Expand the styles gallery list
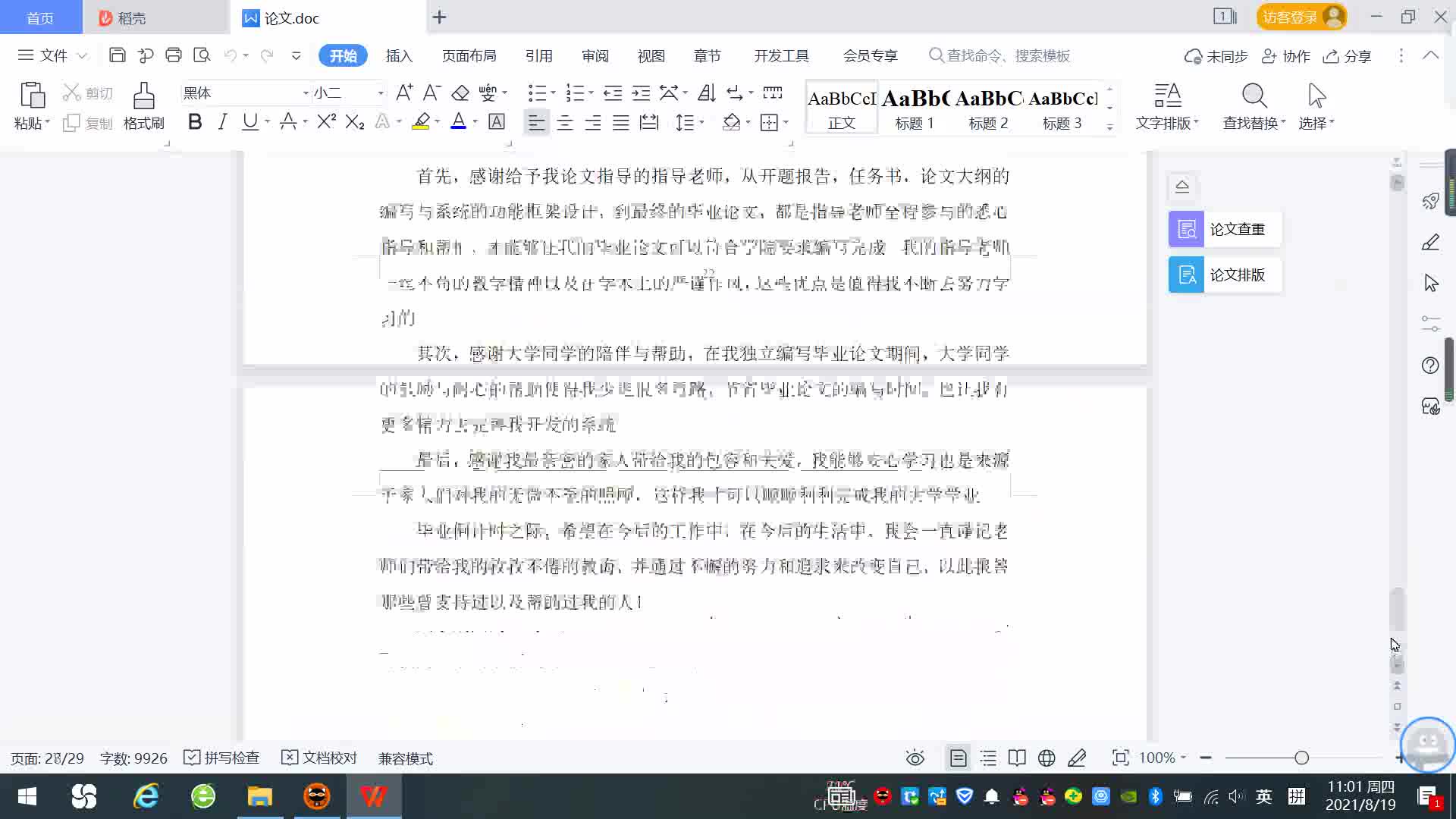1456x819 pixels. 1109,127
